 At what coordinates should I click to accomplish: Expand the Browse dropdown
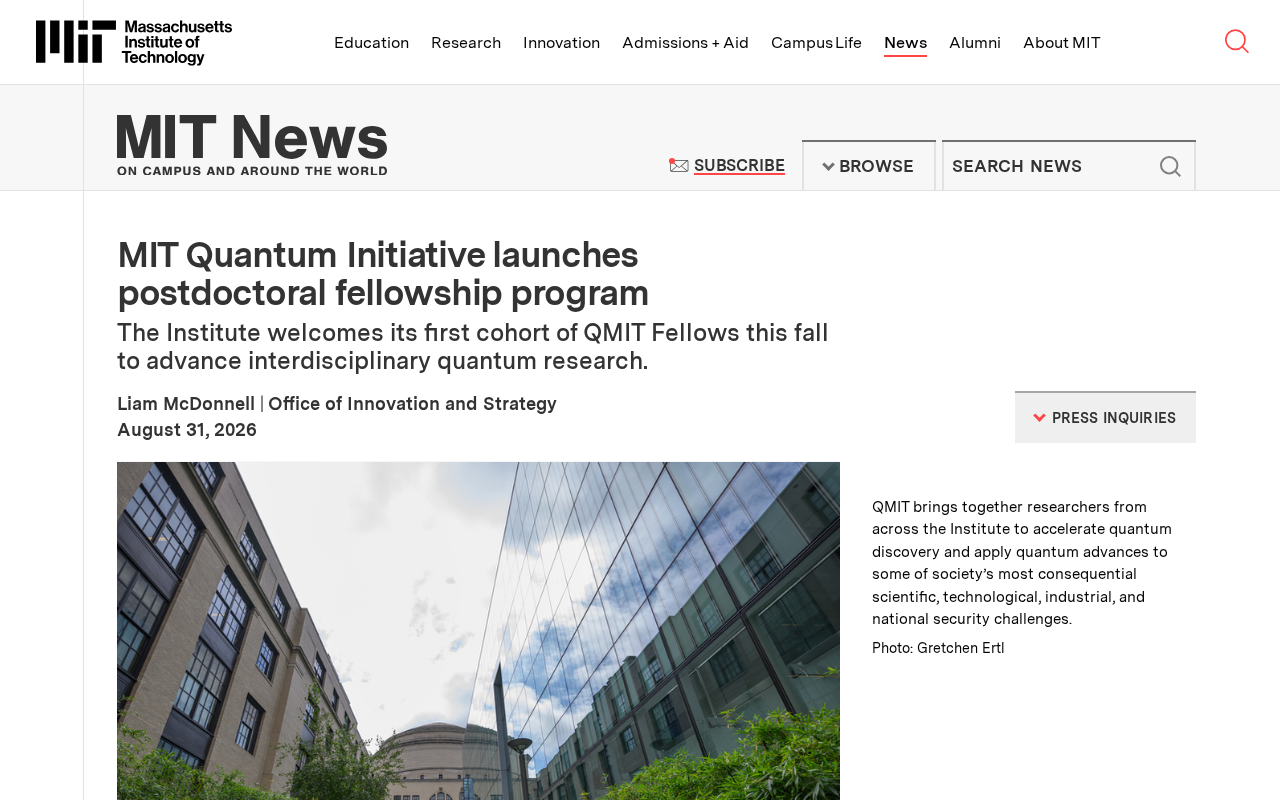click(x=869, y=166)
